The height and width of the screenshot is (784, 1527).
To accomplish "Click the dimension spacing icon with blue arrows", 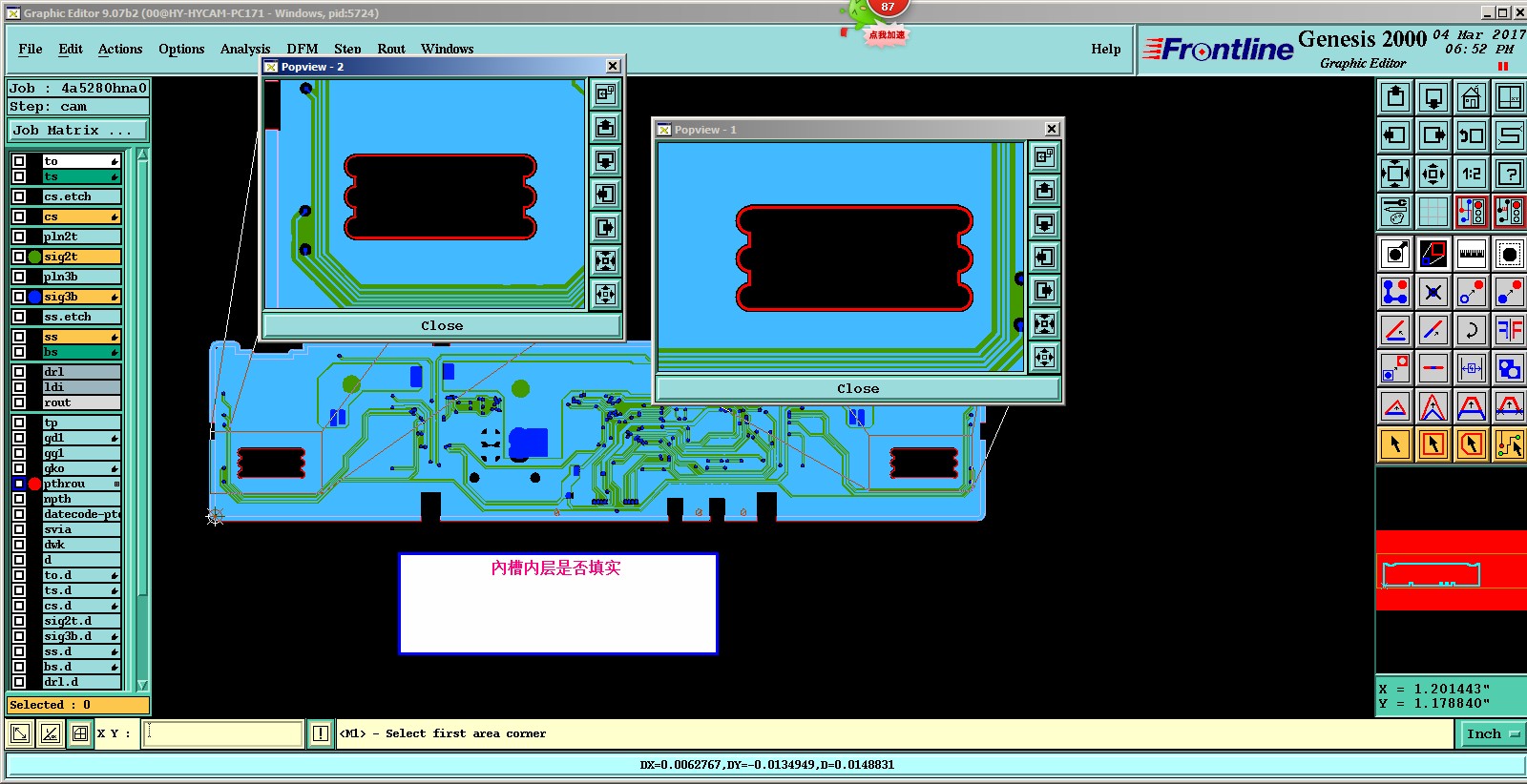I will point(1472,368).
